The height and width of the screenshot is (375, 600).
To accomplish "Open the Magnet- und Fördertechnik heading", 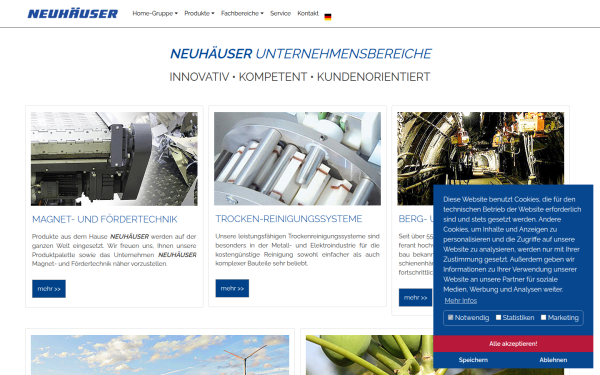I will 104,219.
